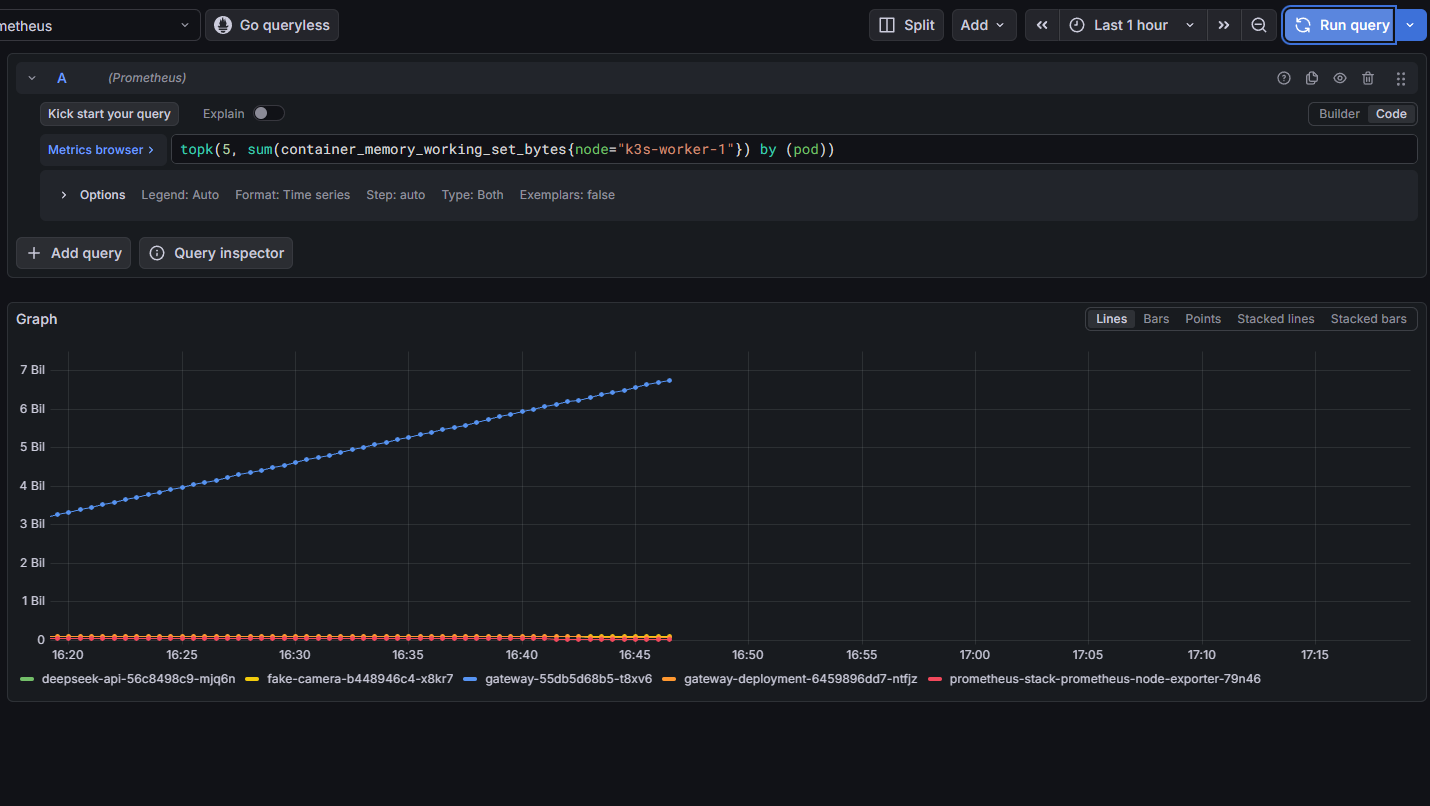Click the Split panes button

(x=906, y=25)
